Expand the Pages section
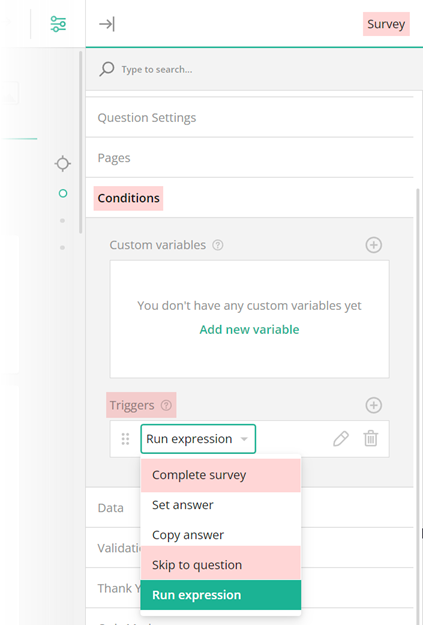 pyautogui.click(x=250, y=158)
